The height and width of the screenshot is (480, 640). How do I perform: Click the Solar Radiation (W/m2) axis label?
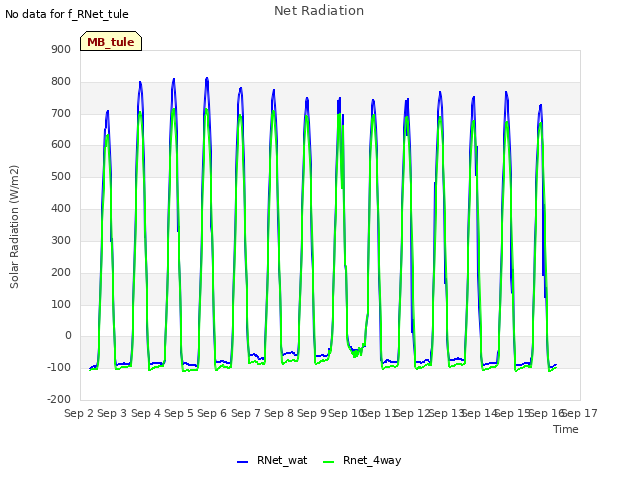(x=14, y=227)
